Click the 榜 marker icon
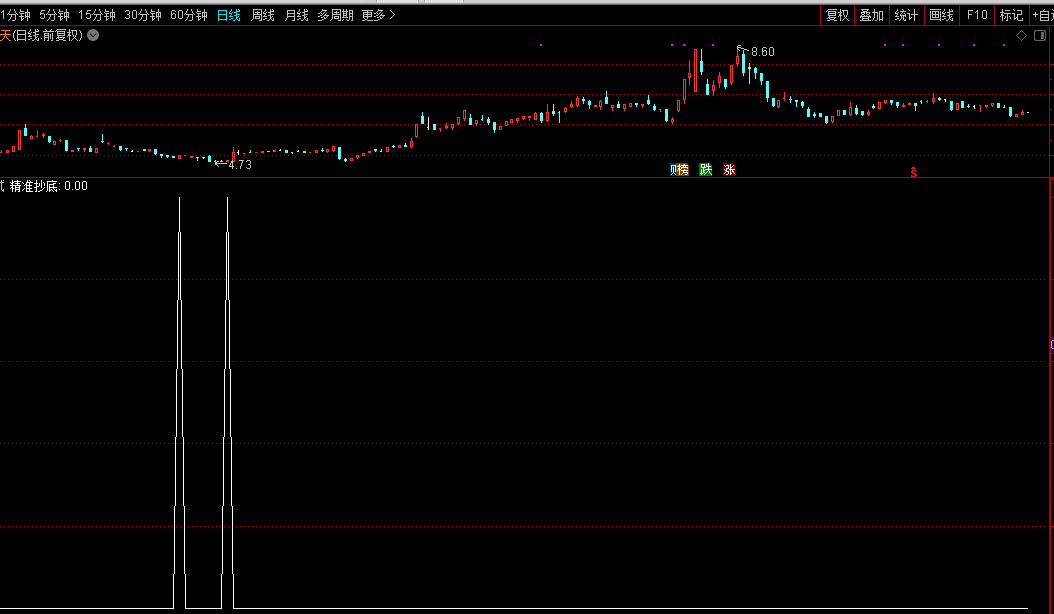Viewport: 1054px width, 614px height. [x=684, y=170]
